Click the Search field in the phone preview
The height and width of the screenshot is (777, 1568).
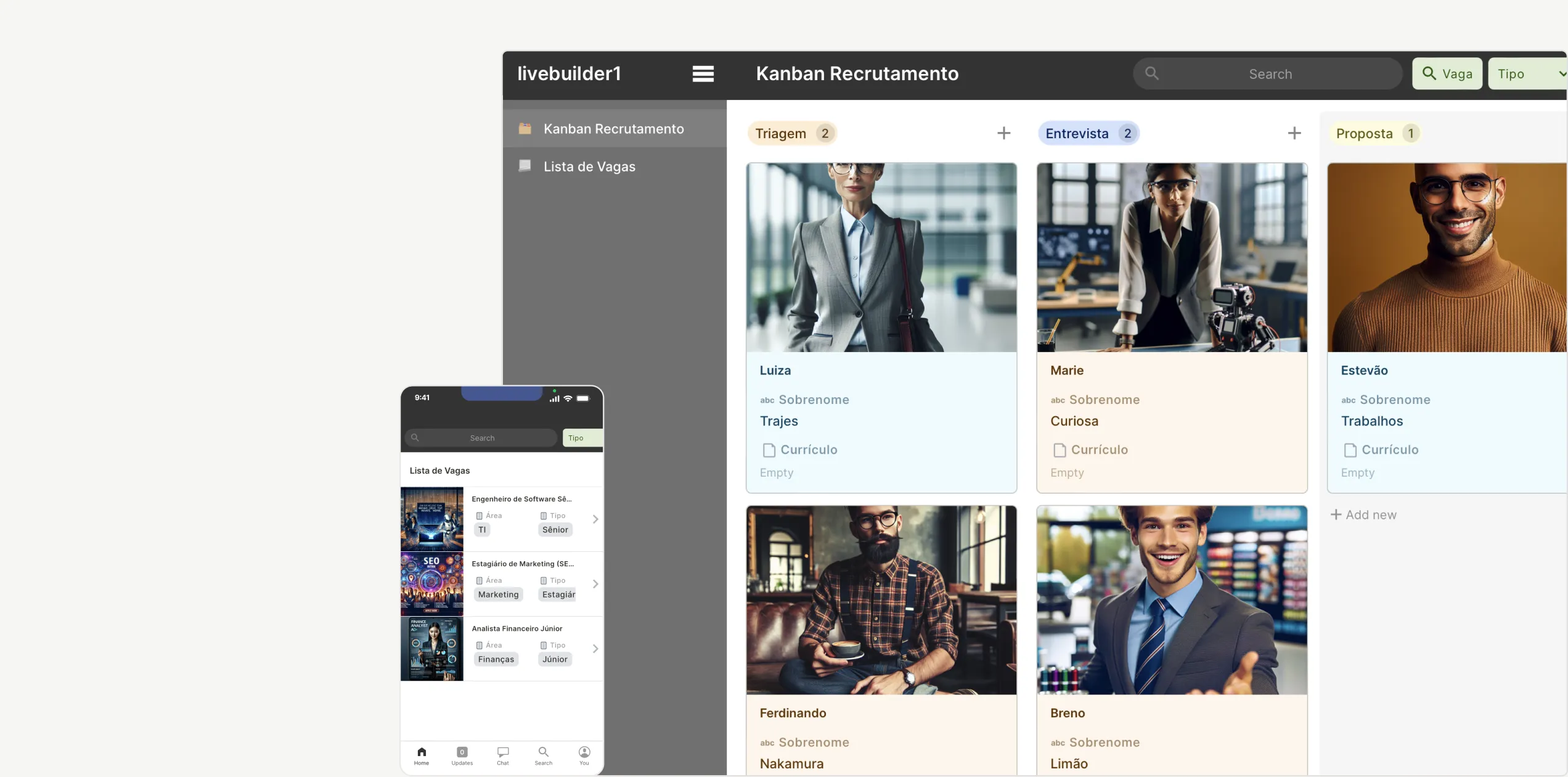click(481, 438)
